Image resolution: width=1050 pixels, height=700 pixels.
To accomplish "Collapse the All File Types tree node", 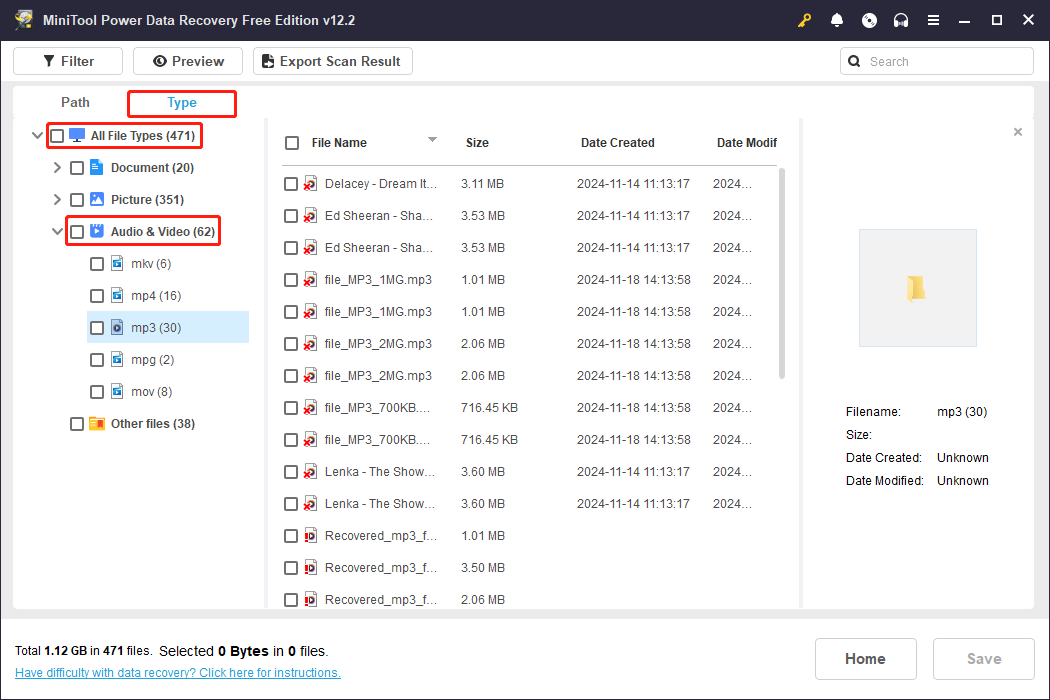I will (x=38, y=135).
